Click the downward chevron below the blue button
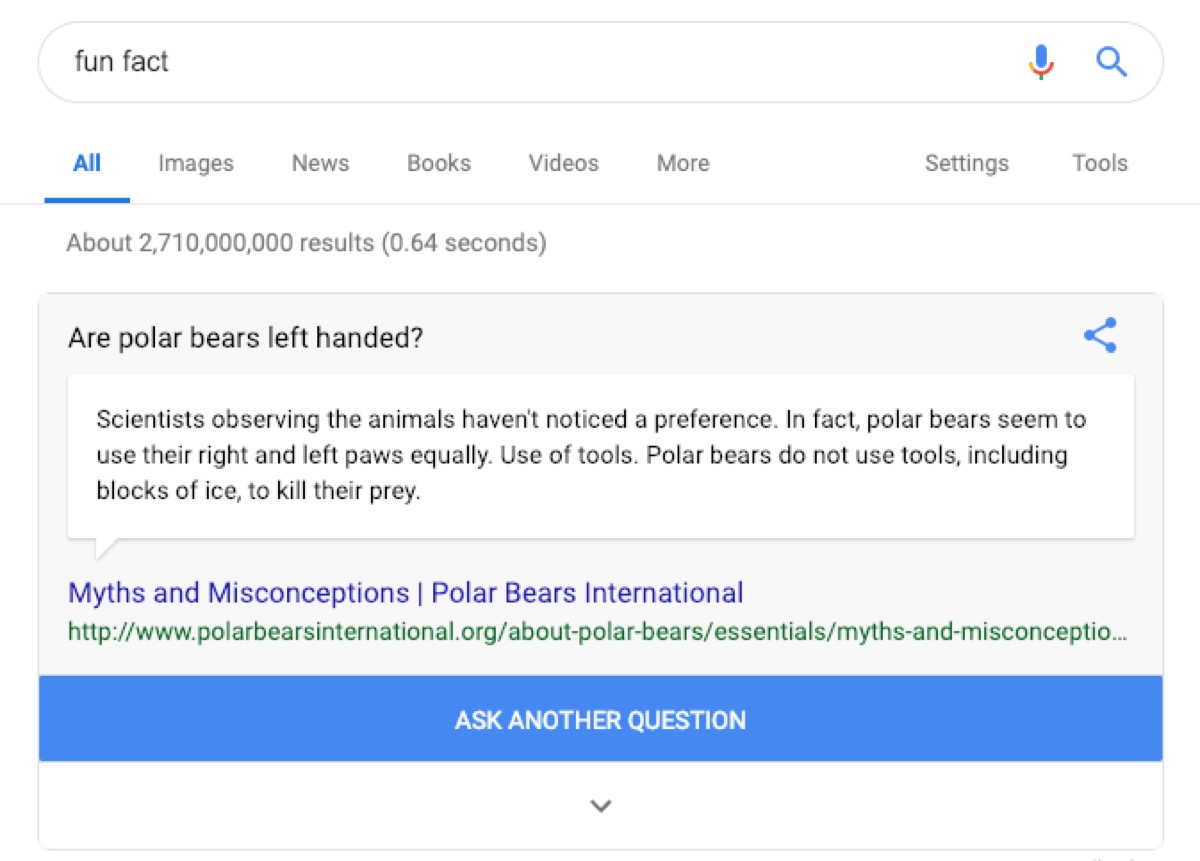This screenshot has height=861, width=1200. click(600, 805)
